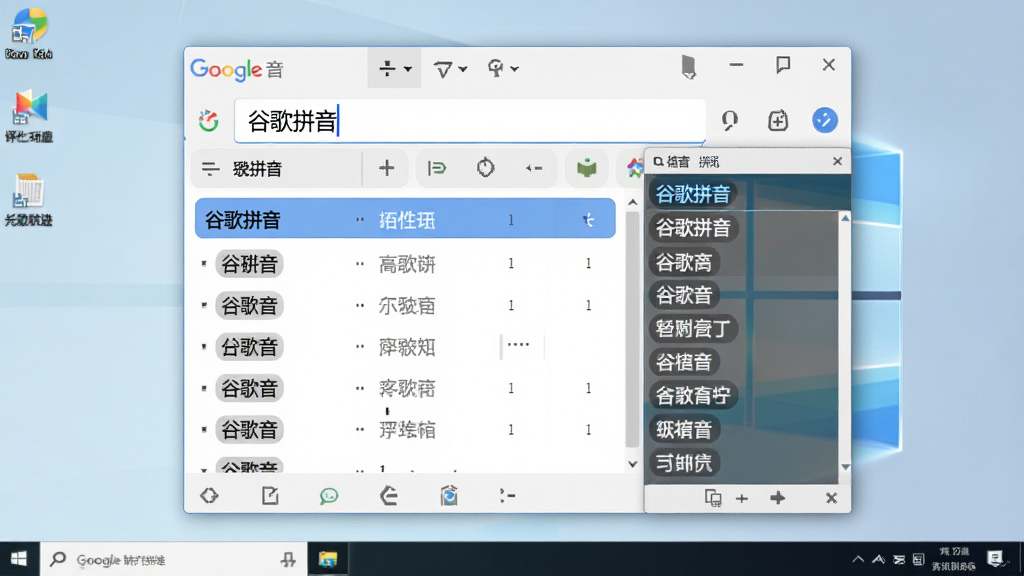The height and width of the screenshot is (576, 1024).
Task: Click the colon-dash icon in the bottom toolbar
Action: click(x=507, y=496)
